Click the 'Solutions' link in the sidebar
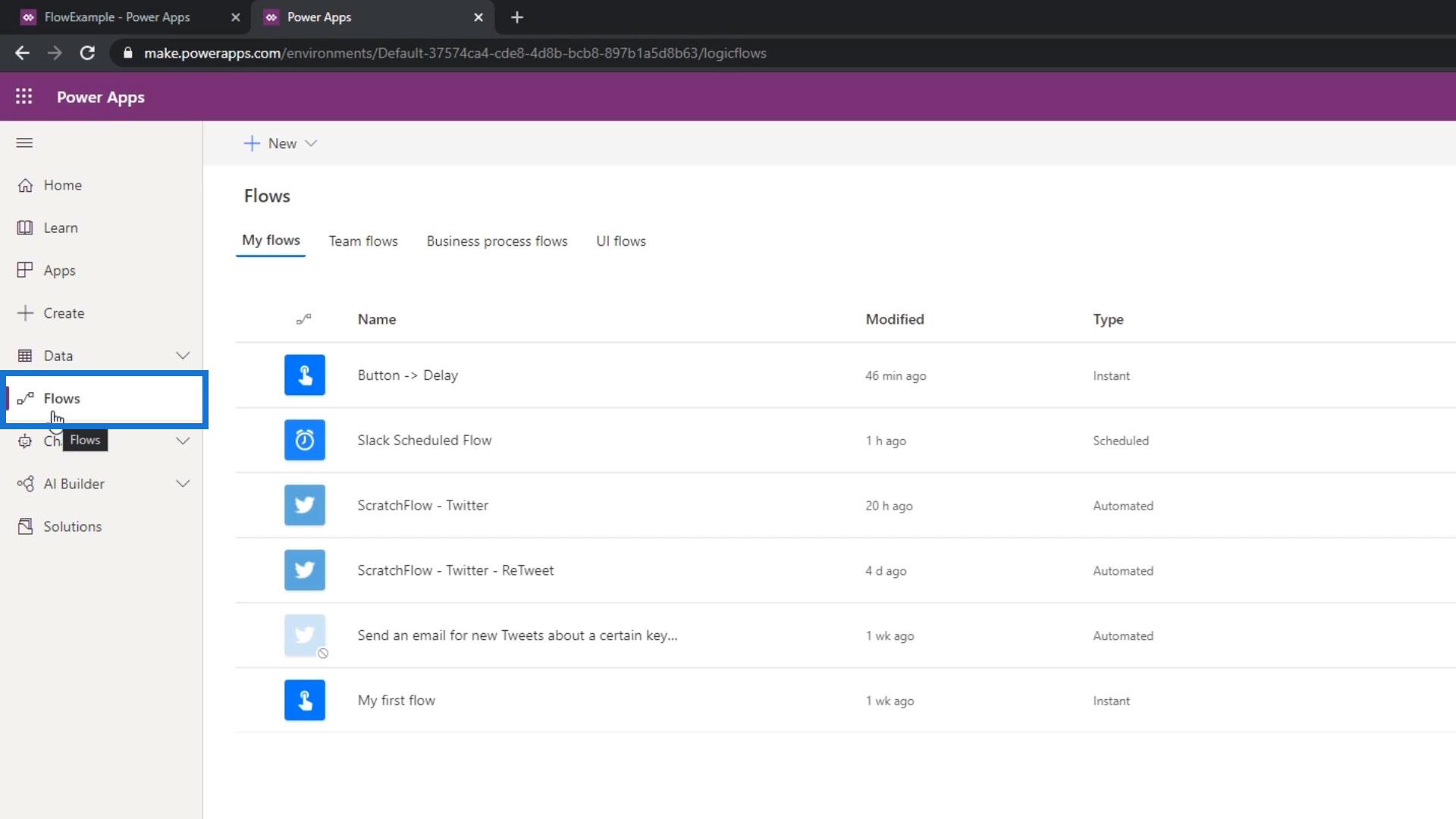Viewport: 1456px width, 819px height. click(73, 526)
